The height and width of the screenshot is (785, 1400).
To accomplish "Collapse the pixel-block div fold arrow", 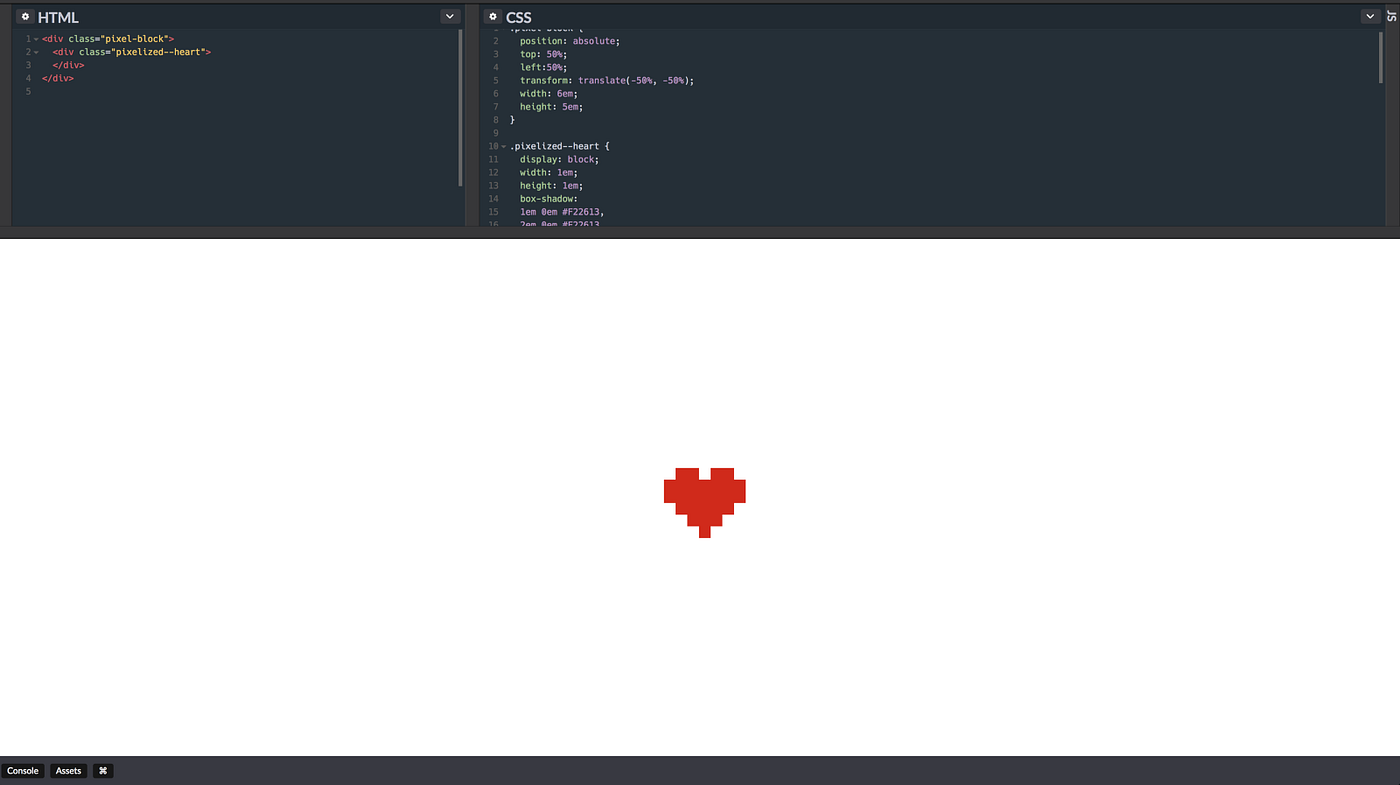I will tap(34, 37).
